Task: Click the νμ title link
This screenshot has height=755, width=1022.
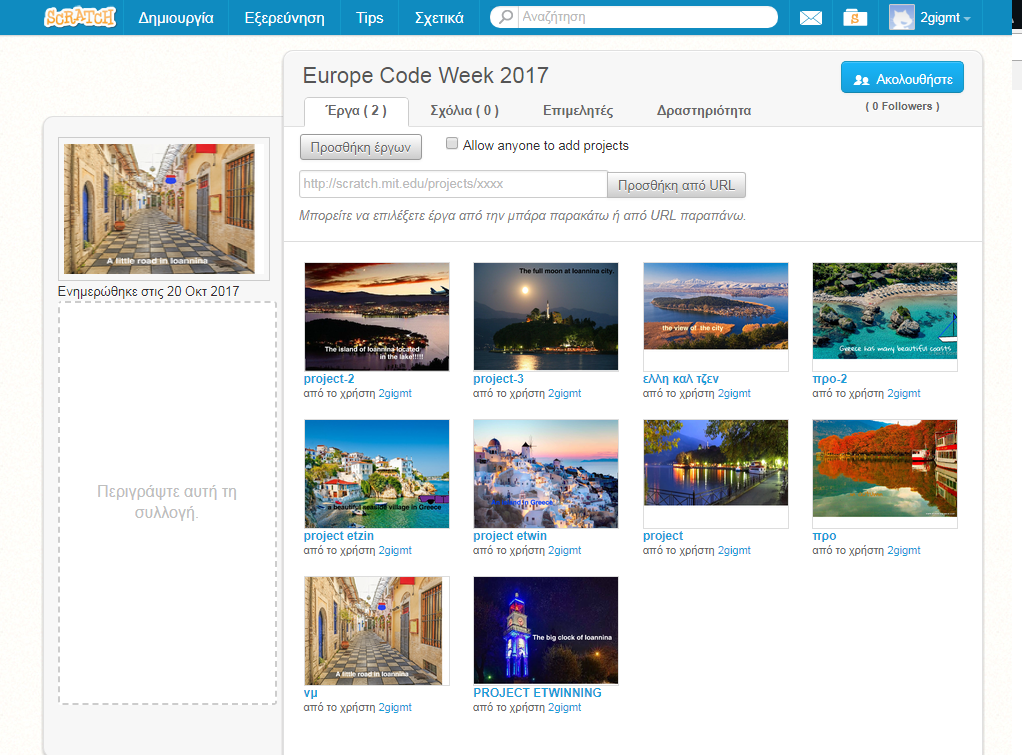Action: (x=311, y=692)
